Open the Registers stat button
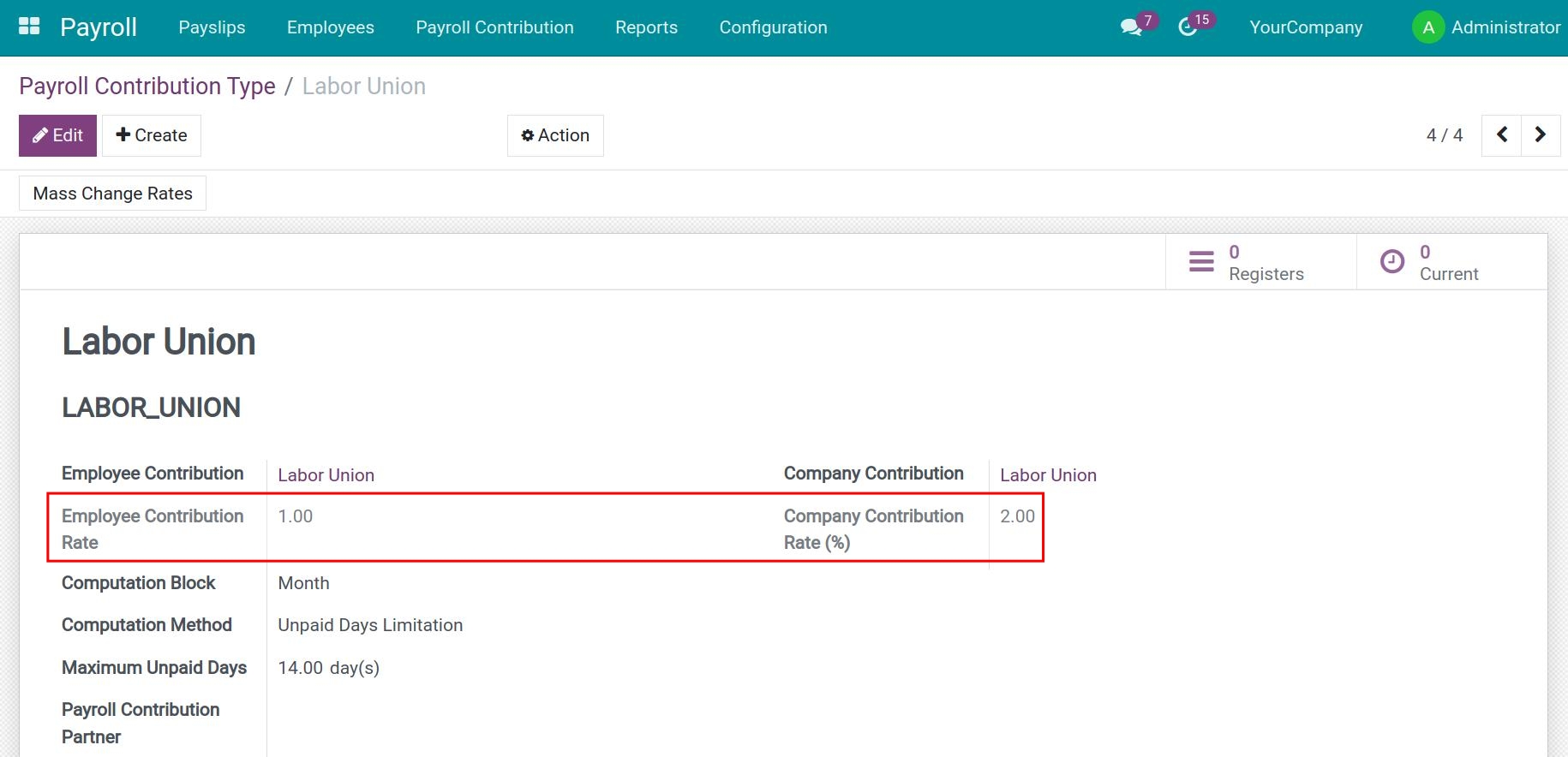Screen dimensions: 1568x757 [x=1260, y=262]
